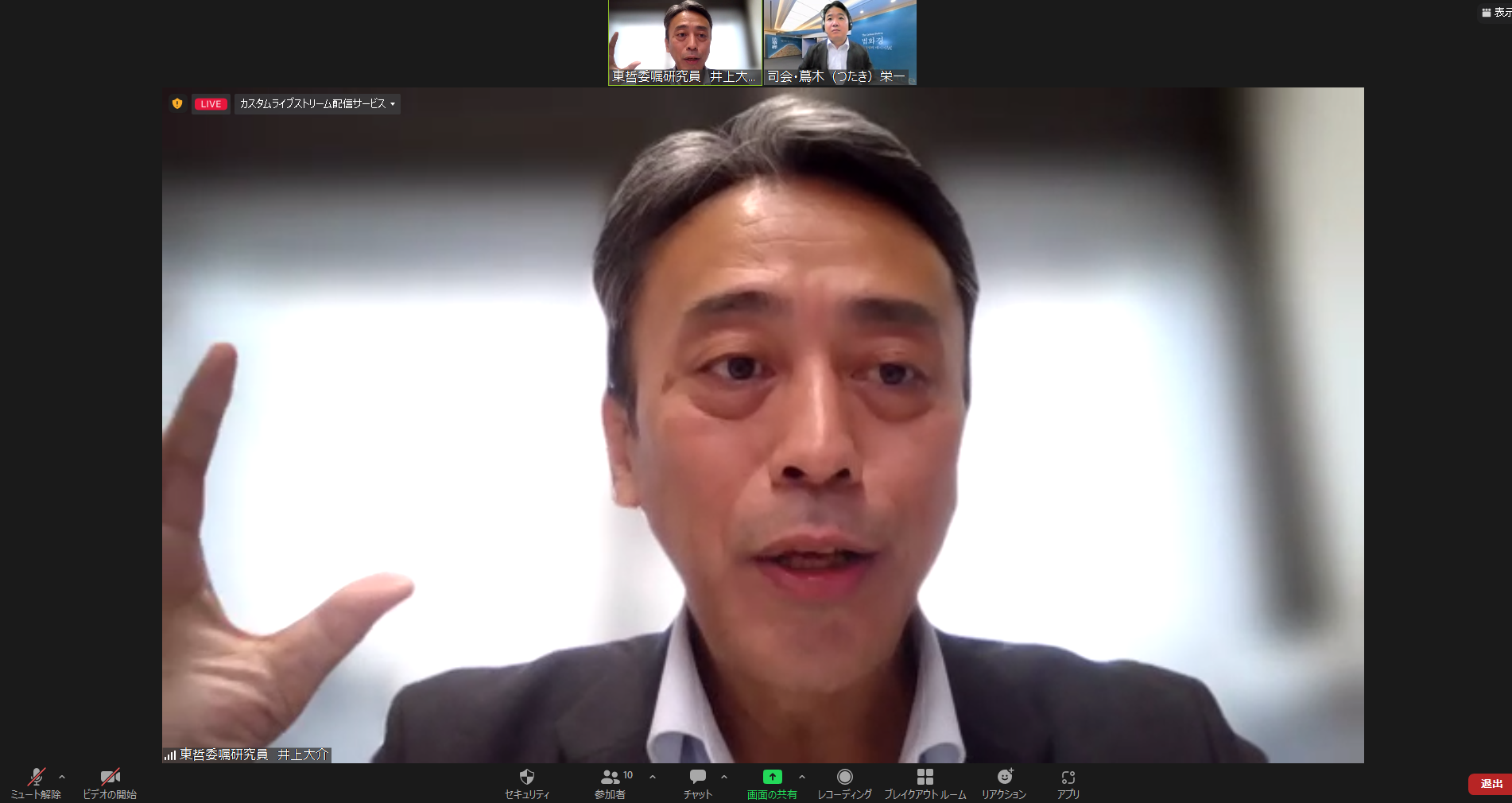Open ブレイクアウトルーム breakout rooms
The image size is (1512, 803).
point(925,783)
